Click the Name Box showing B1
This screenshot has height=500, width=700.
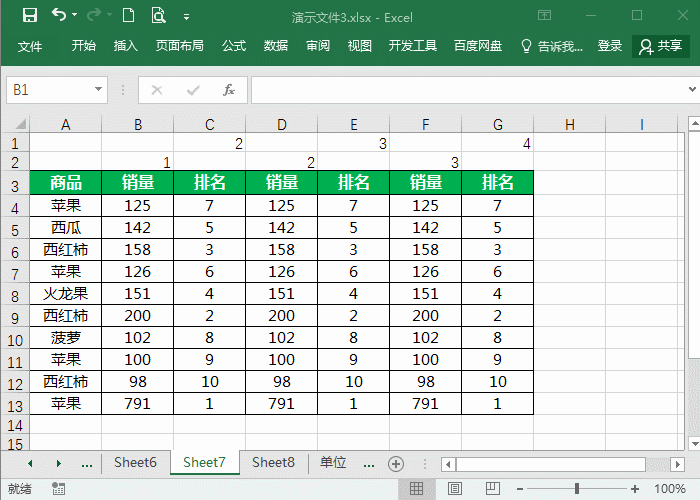point(50,90)
